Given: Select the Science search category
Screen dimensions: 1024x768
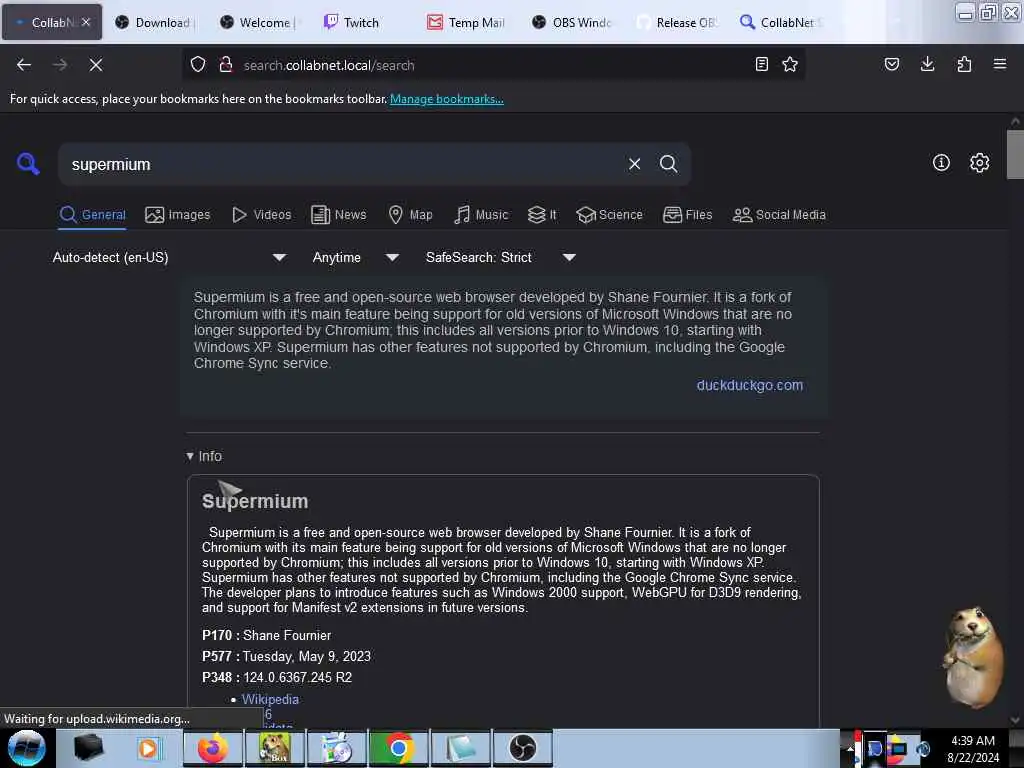Looking at the screenshot, I should [609, 214].
